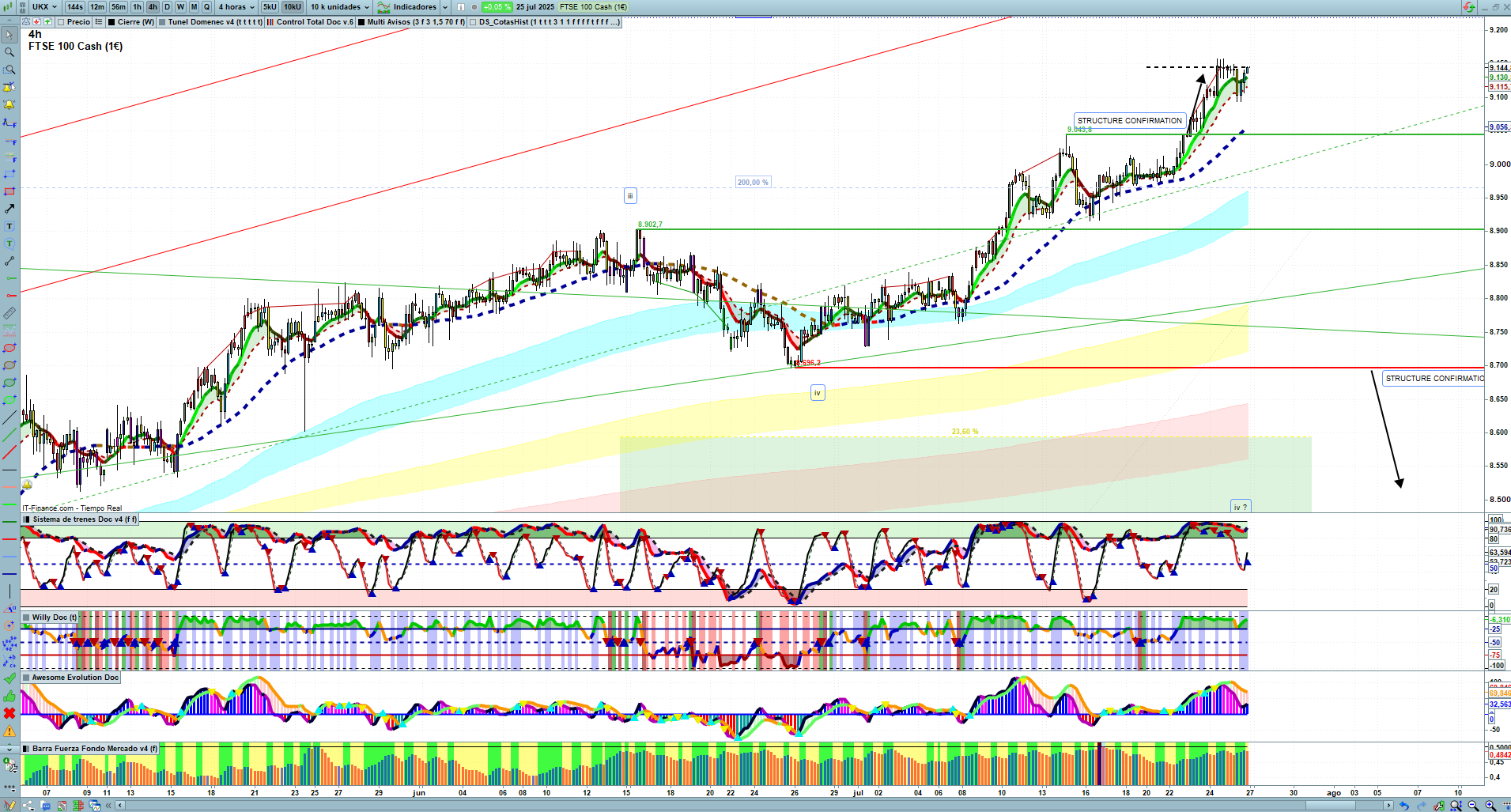Viewport: 1511px width, 812px height.
Task: Open the 10 k unidades dropdown
Action: (x=340, y=7)
